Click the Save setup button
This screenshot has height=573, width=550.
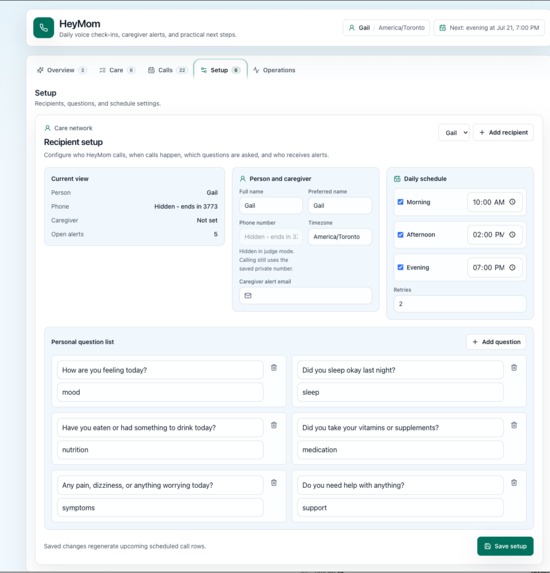[x=505, y=546]
